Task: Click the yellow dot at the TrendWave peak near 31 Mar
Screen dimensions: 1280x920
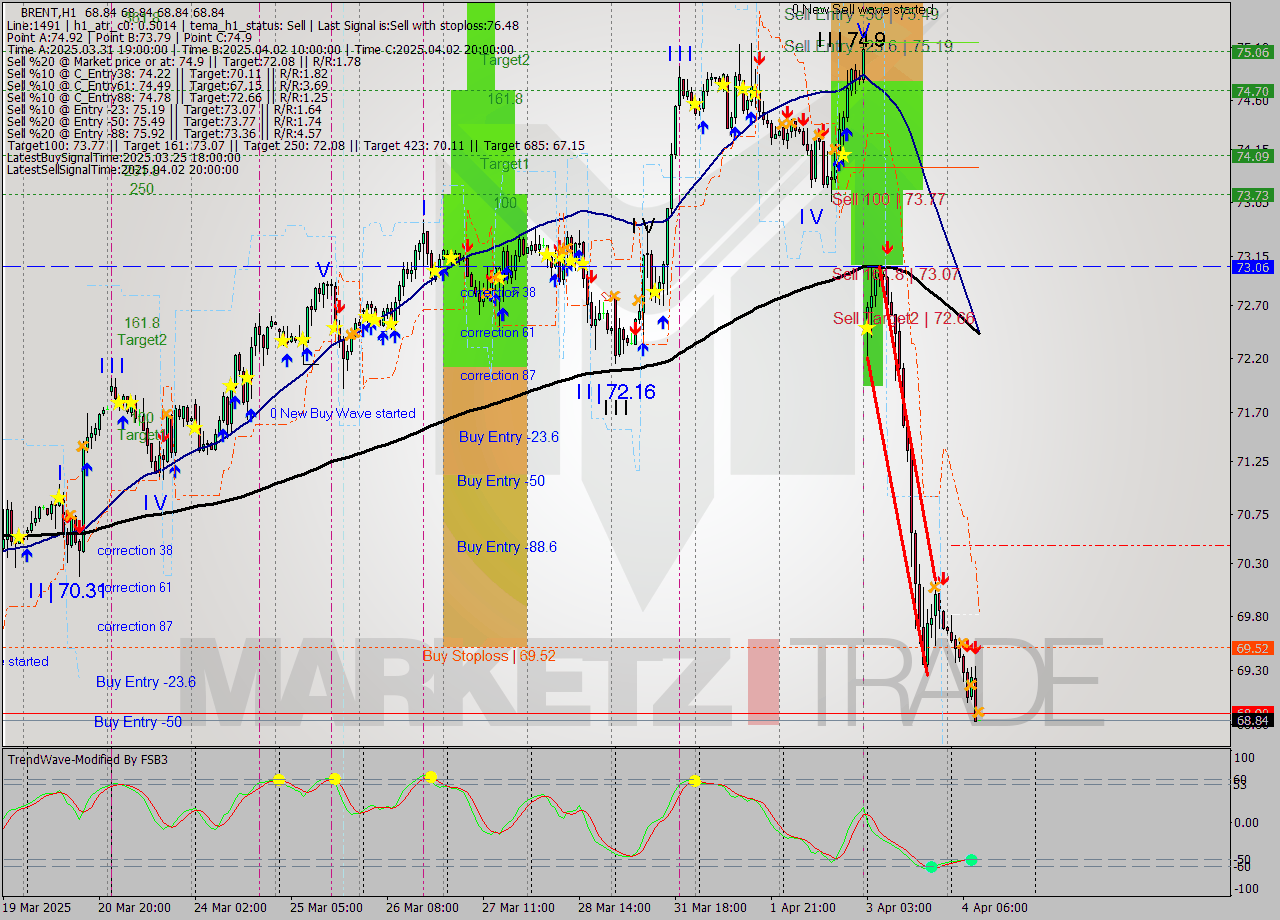Action: (694, 782)
